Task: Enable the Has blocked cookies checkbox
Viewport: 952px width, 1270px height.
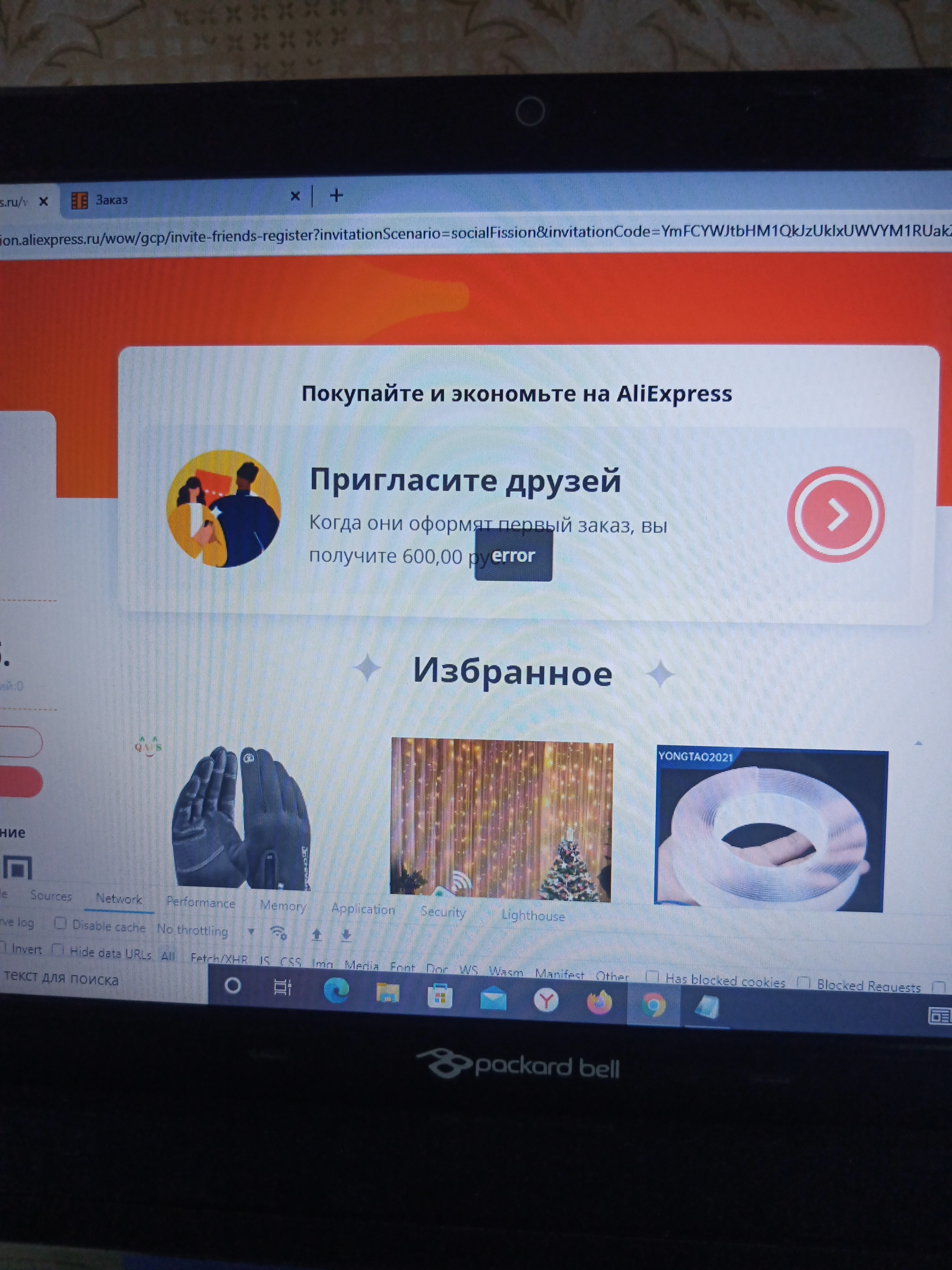Action: (652, 976)
